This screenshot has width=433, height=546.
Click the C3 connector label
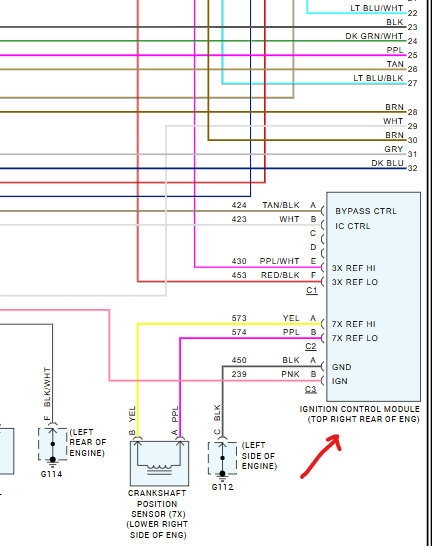[x=311, y=389]
